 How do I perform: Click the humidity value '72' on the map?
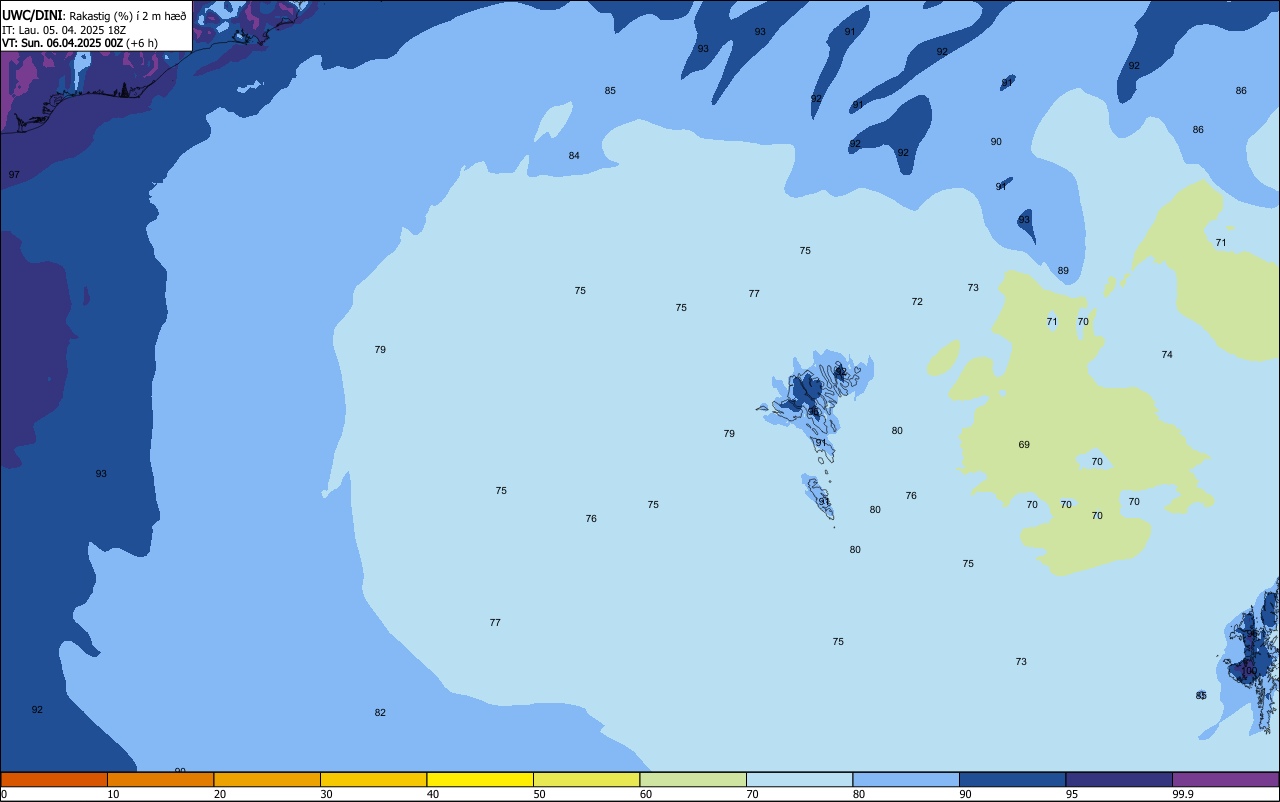917,302
